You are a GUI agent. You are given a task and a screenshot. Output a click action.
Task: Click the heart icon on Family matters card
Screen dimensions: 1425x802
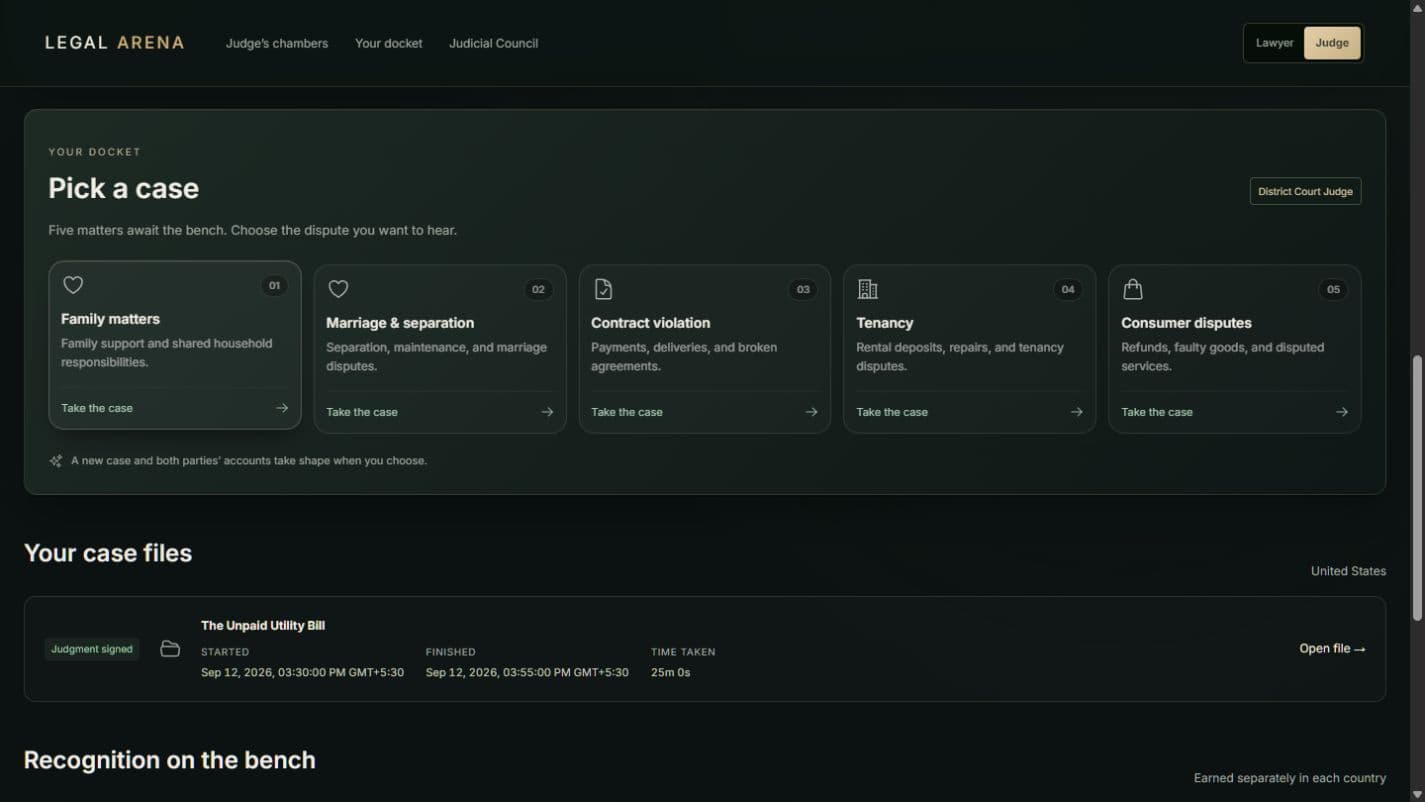[73, 285]
